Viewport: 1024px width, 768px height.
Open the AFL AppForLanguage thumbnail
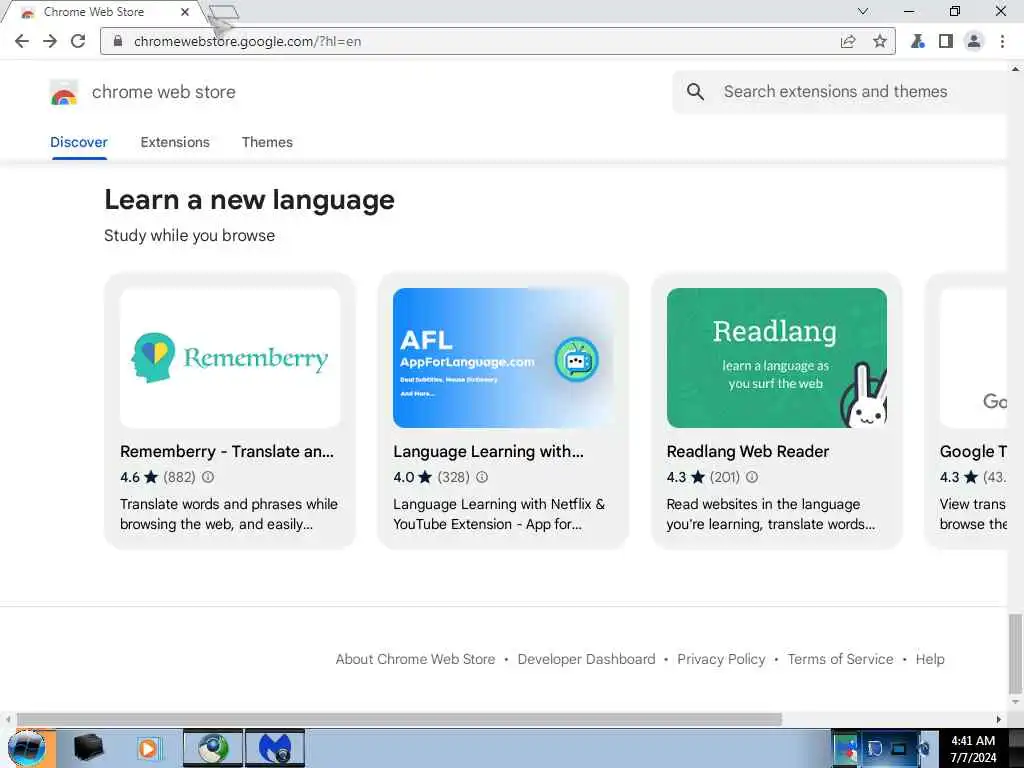click(x=503, y=358)
